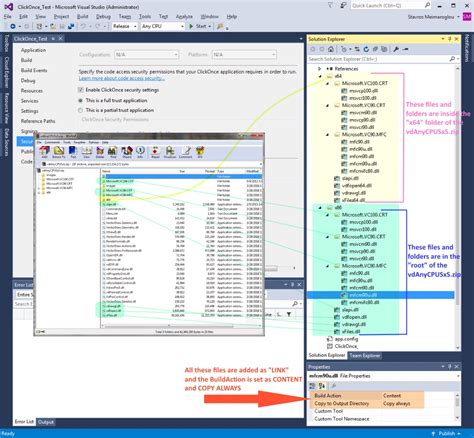Click the SFX icon in WinRAR toolbar
474x438 pixels.
coord(200,152)
